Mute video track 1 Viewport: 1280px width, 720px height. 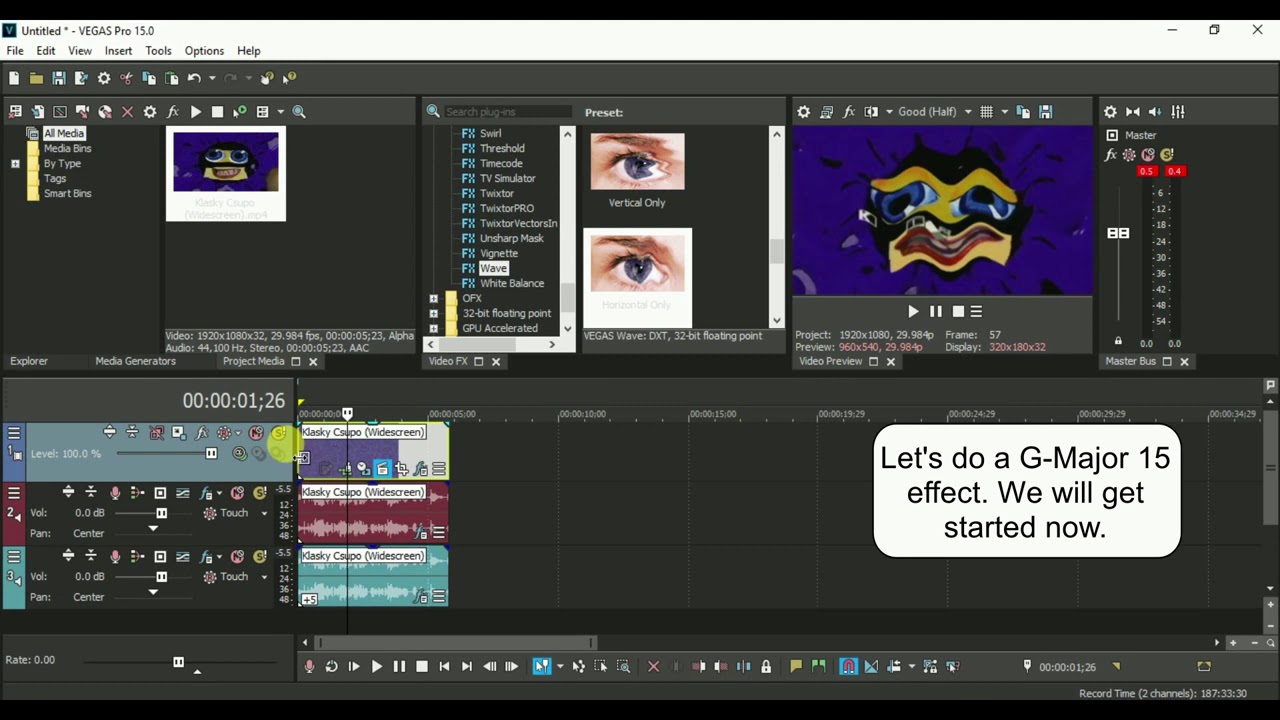[256, 433]
